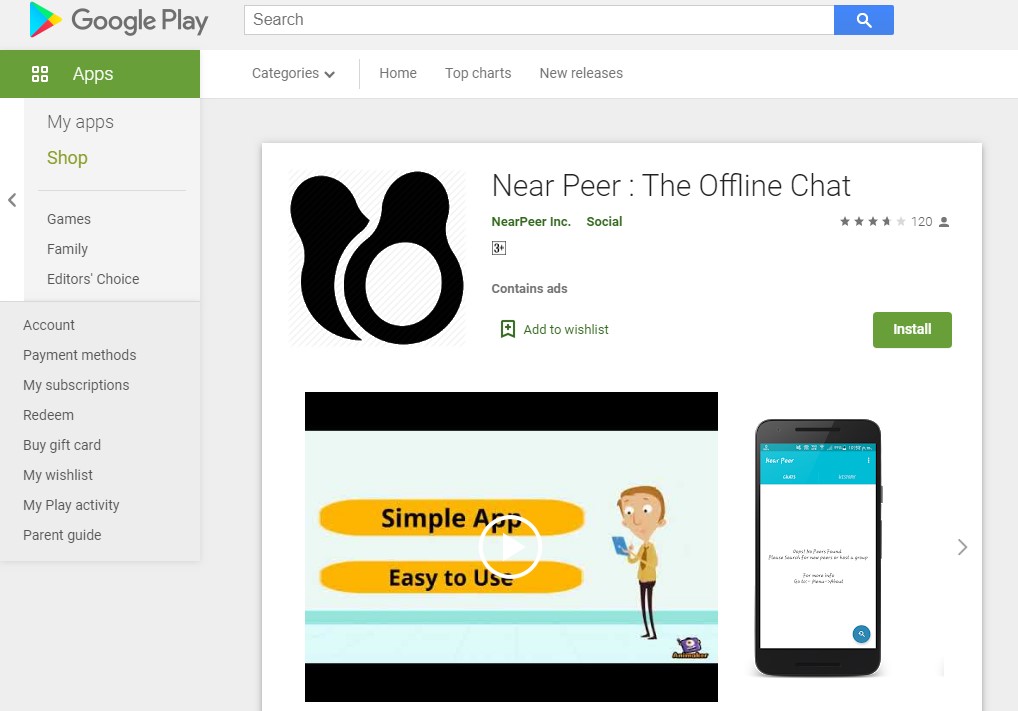Open My apps in sidebar
The image size is (1018, 711).
click(81, 122)
